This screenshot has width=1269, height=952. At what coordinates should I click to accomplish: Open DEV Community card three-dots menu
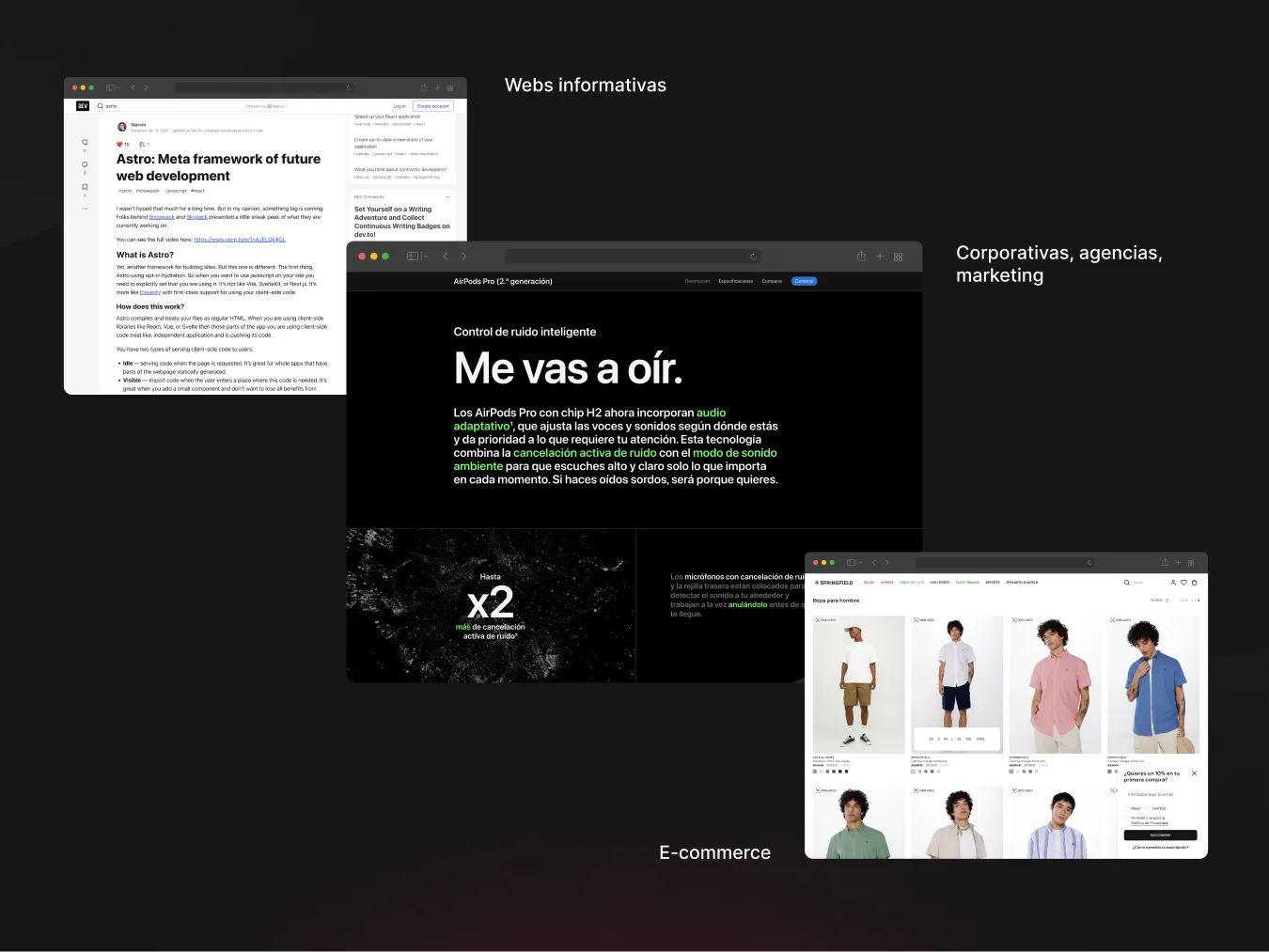(447, 196)
